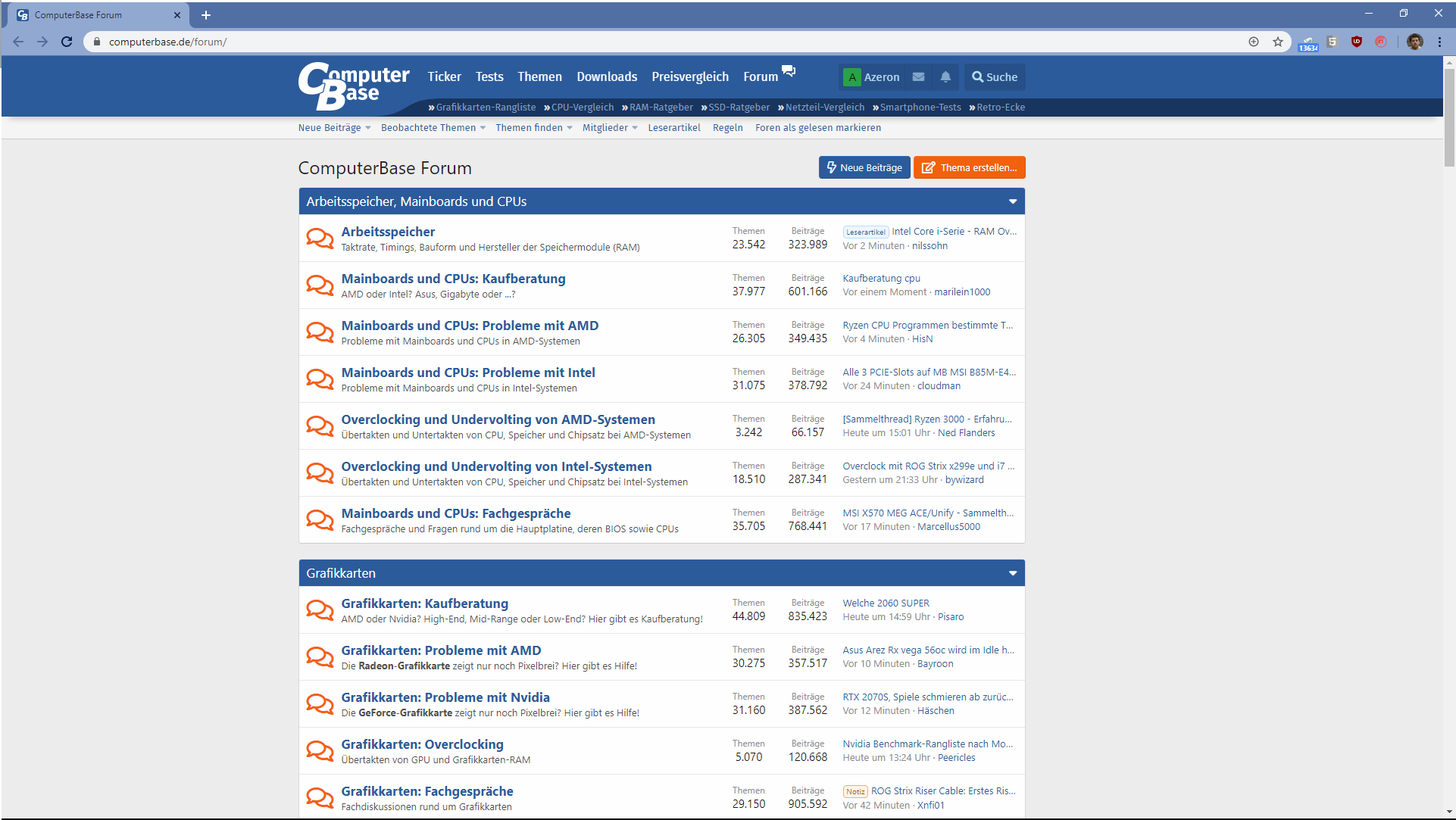
Task: Expand the Neue Beiträge dropdown menu
Action: 368,127
